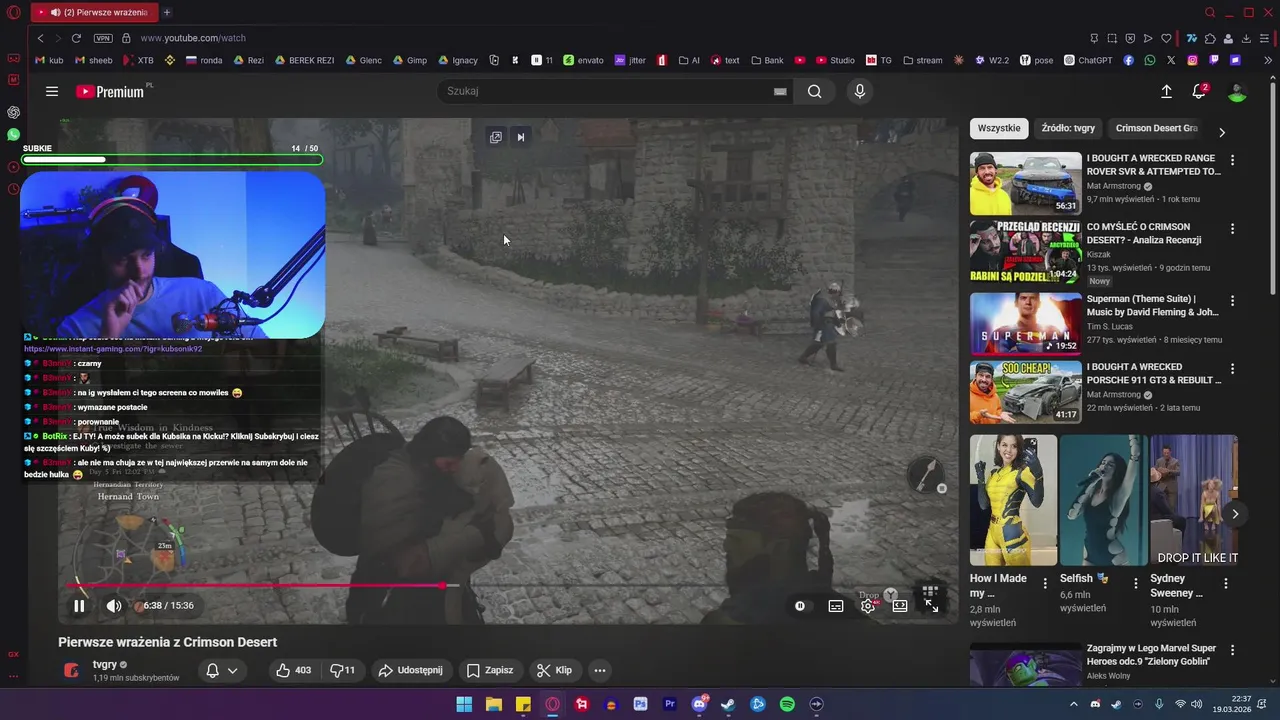The height and width of the screenshot is (720, 1280).
Task: Like the video (403)
Action: pos(293,670)
